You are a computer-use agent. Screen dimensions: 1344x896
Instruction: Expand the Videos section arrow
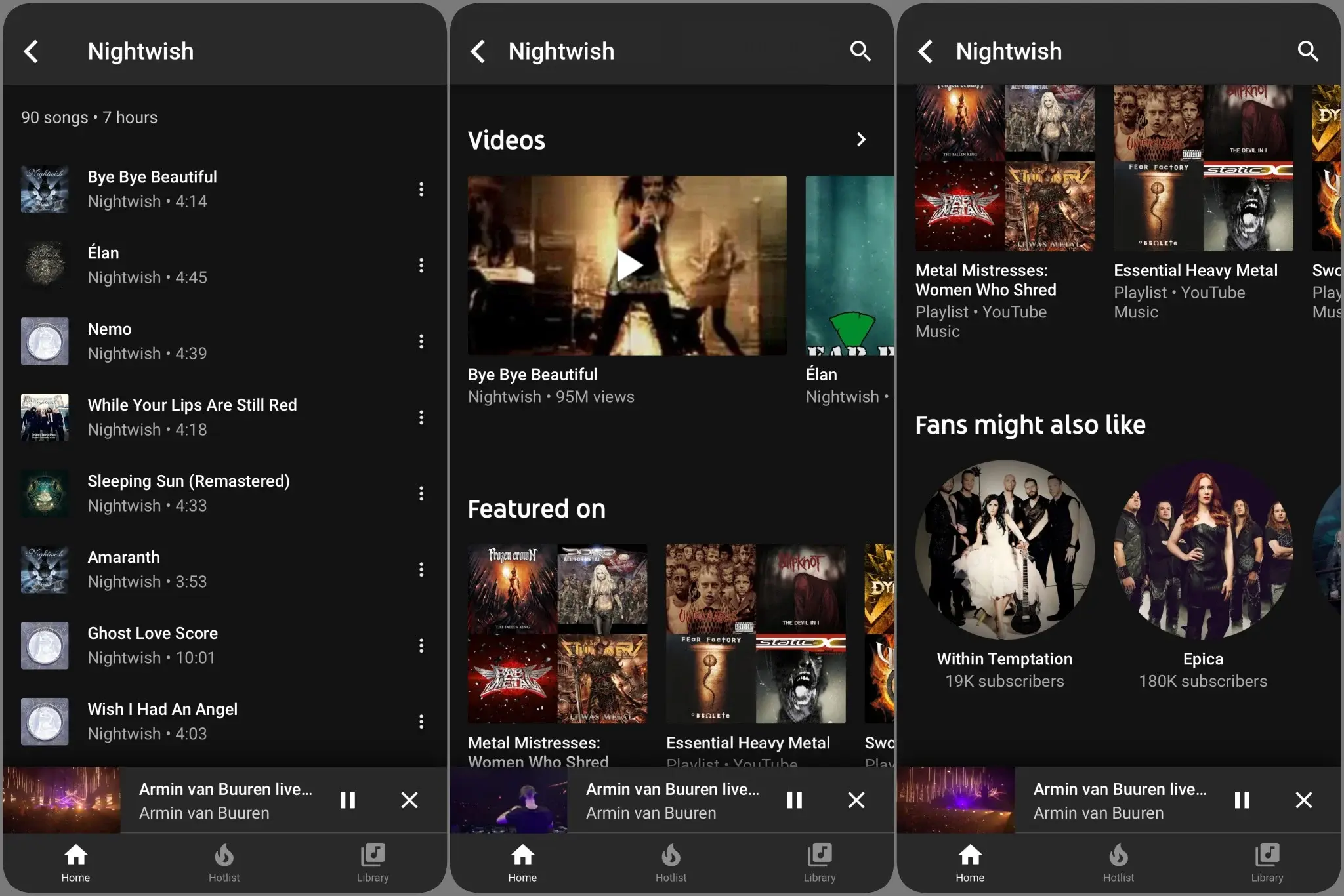click(x=861, y=140)
